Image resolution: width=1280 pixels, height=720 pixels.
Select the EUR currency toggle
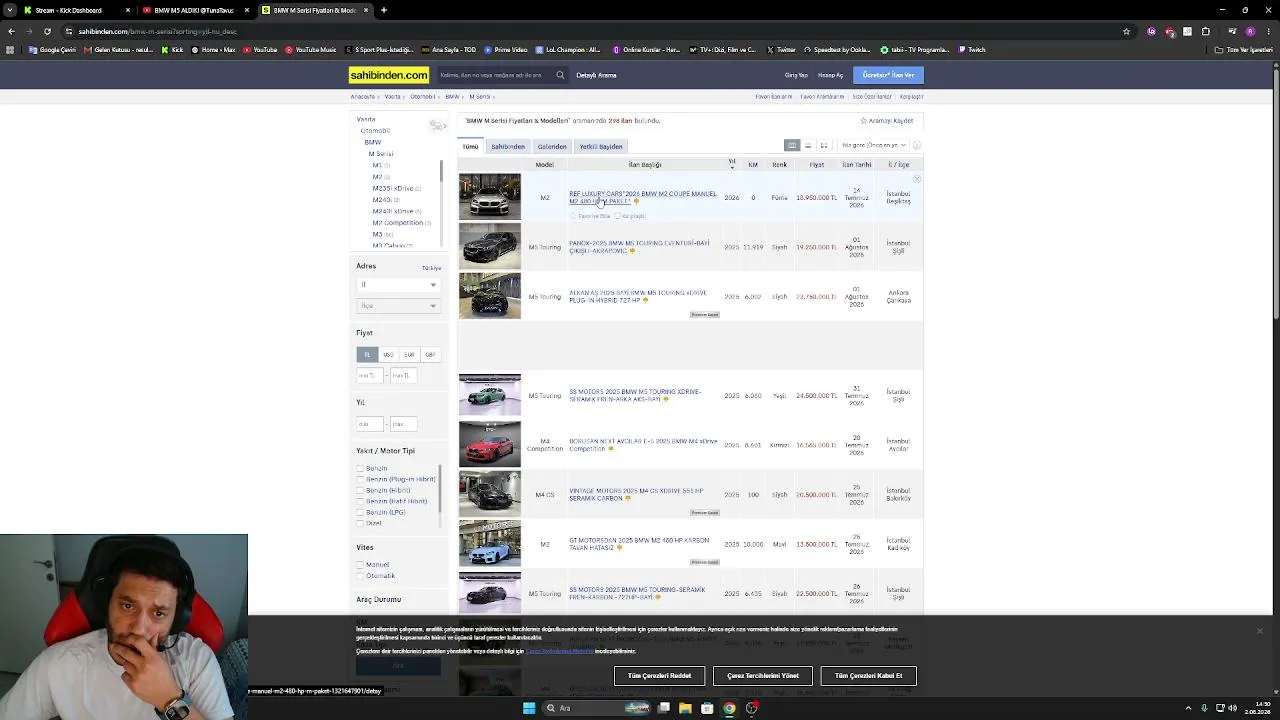pos(409,355)
